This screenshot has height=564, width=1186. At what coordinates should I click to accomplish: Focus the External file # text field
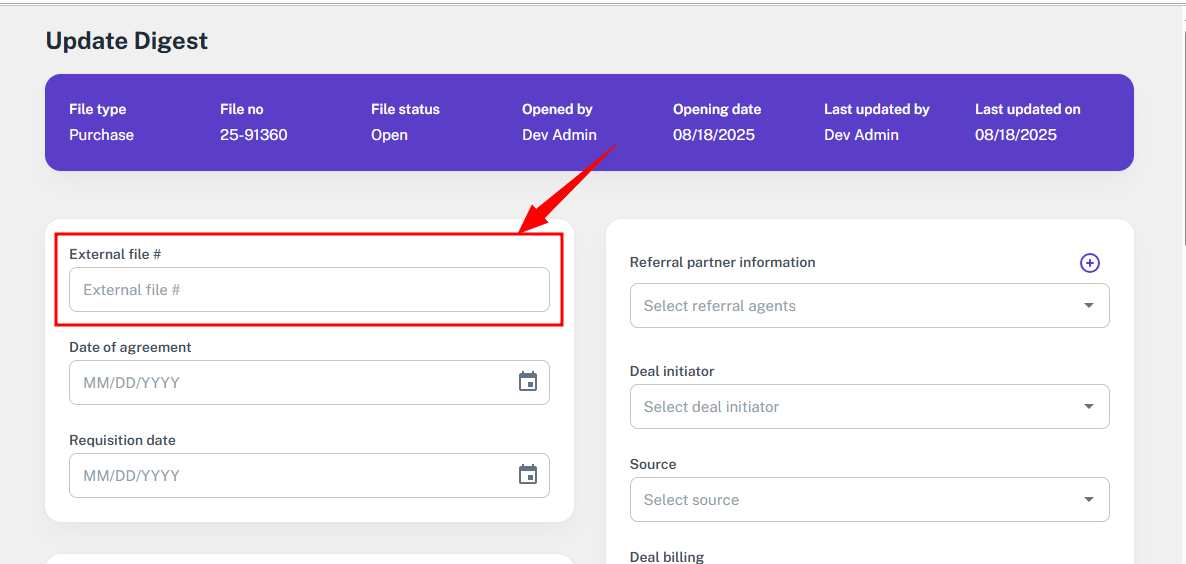pyautogui.click(x=309, y=290)
